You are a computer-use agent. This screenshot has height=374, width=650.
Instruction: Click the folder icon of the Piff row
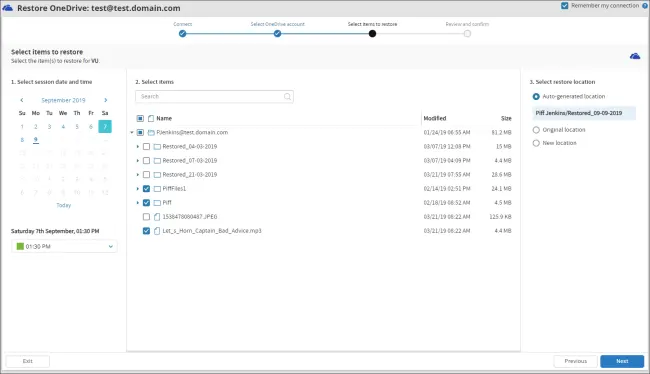[157, 203]
